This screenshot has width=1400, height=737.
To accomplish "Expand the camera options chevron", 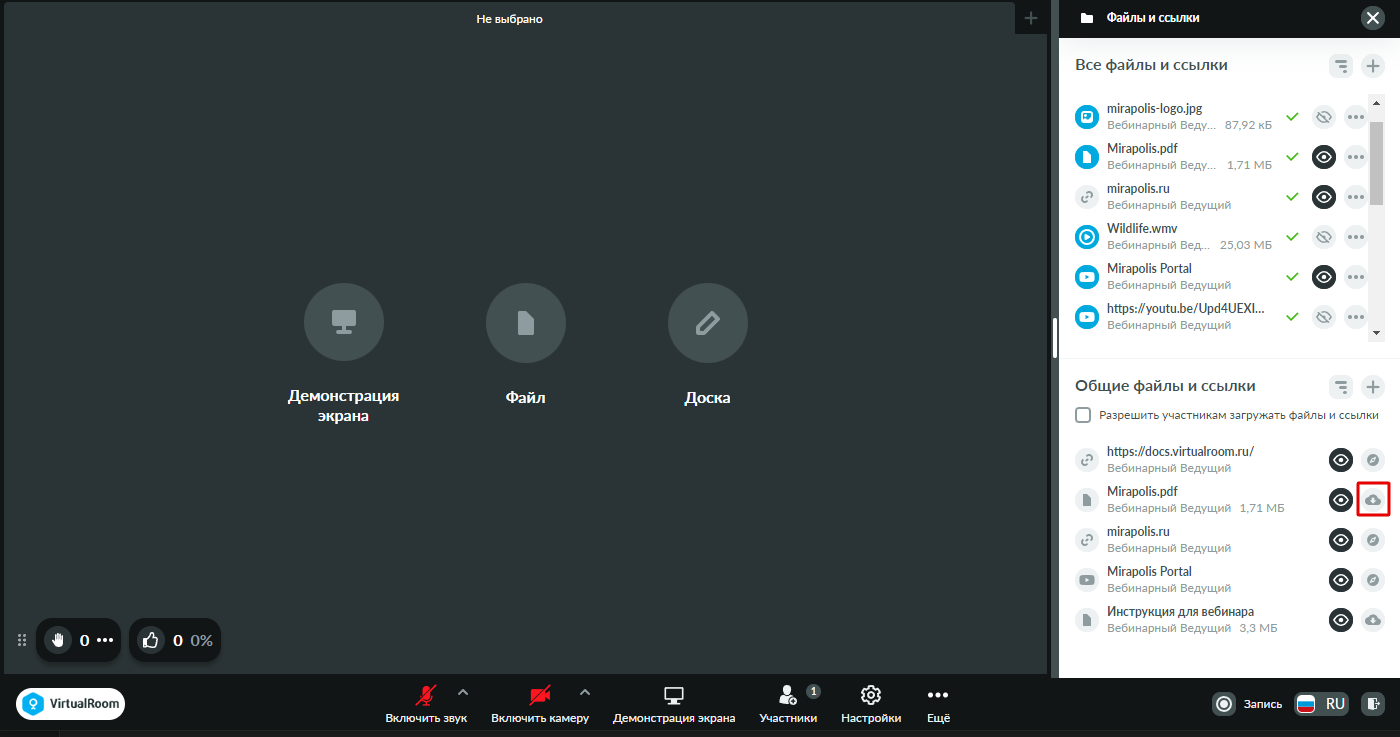I will coord(585,692).
